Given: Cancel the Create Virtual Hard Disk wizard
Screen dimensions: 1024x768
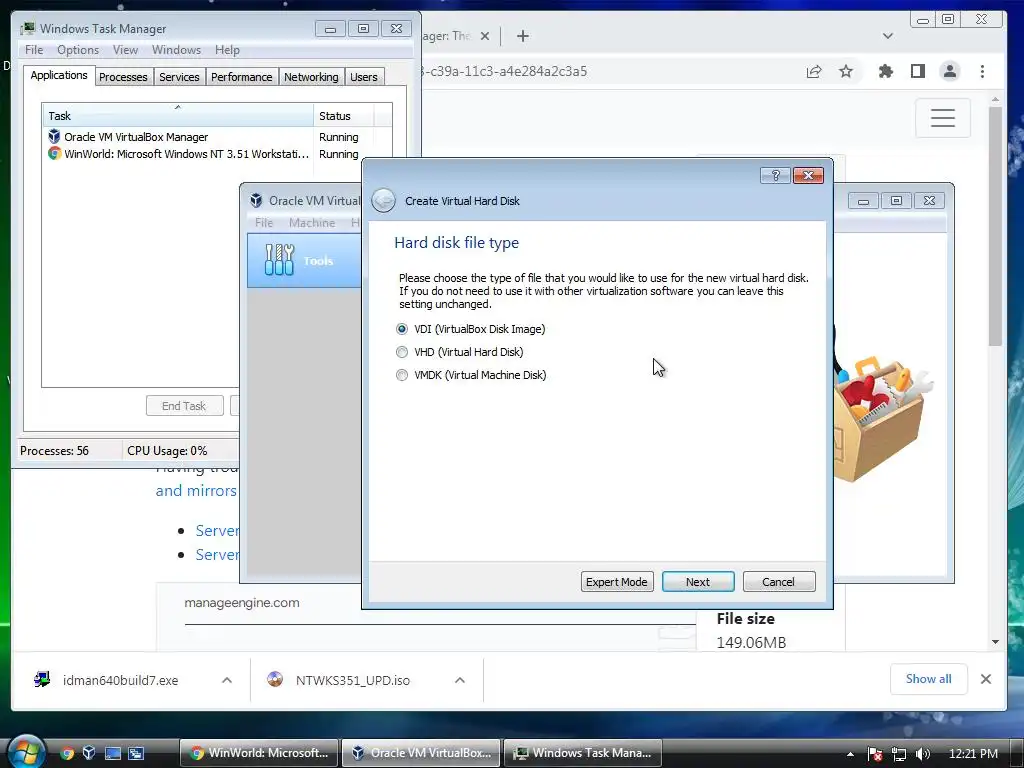Looking at the screenshot, I should pyautogui.click(x=778, y=582).
